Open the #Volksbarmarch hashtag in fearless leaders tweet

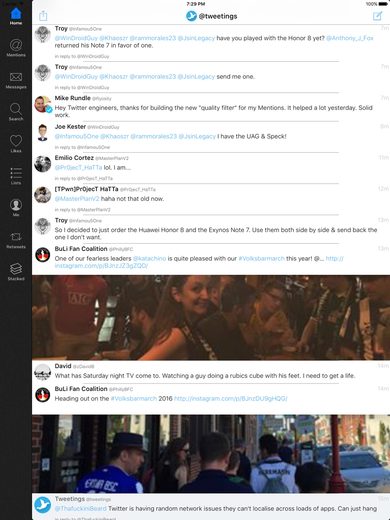click(261, 258)
